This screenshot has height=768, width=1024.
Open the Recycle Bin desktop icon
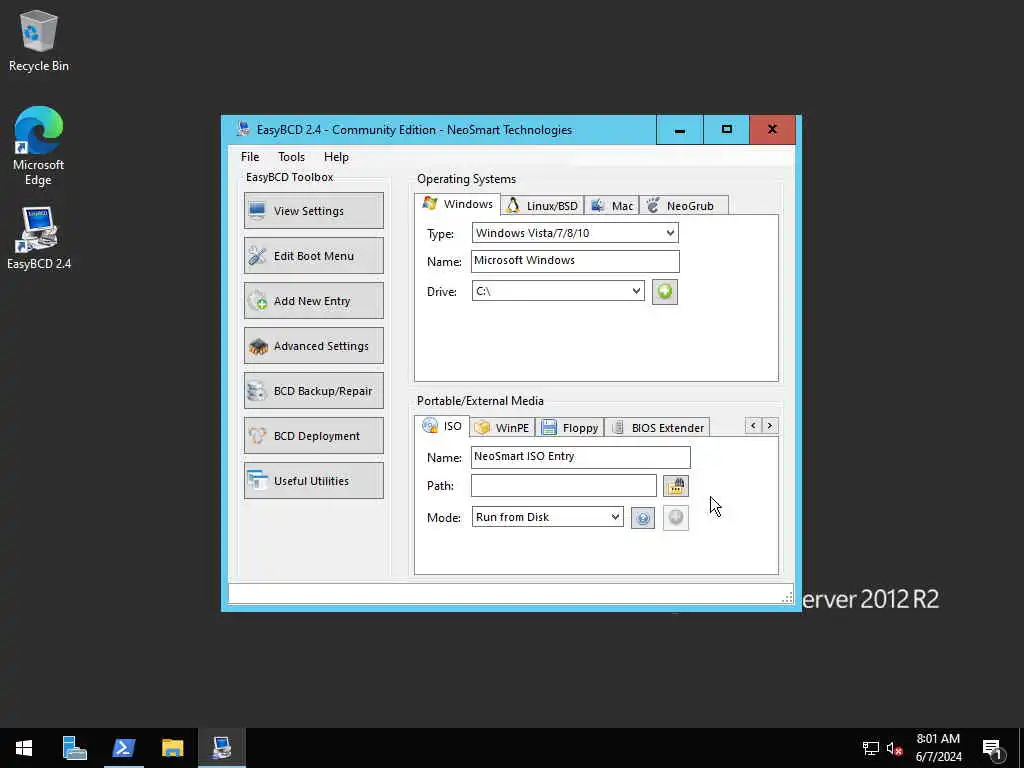coord(39,42)
